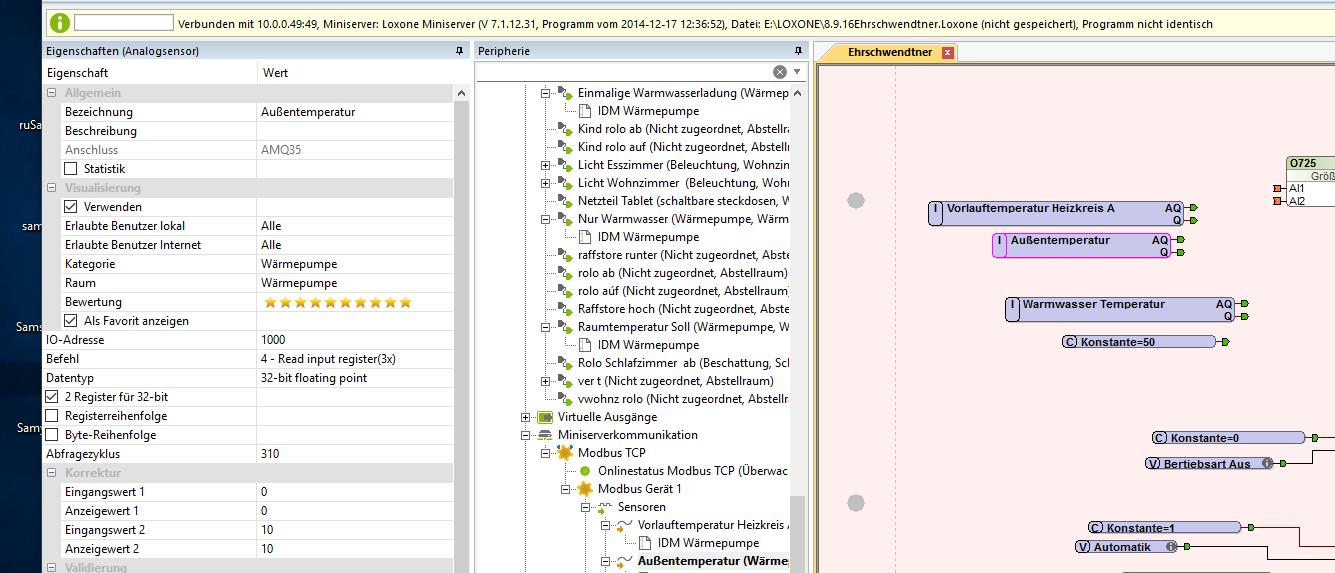Image resolution: width=1335 pixels, height=573 pixels.
Task: Clear the Peripherie search field
Action: [x=780, y=72]
